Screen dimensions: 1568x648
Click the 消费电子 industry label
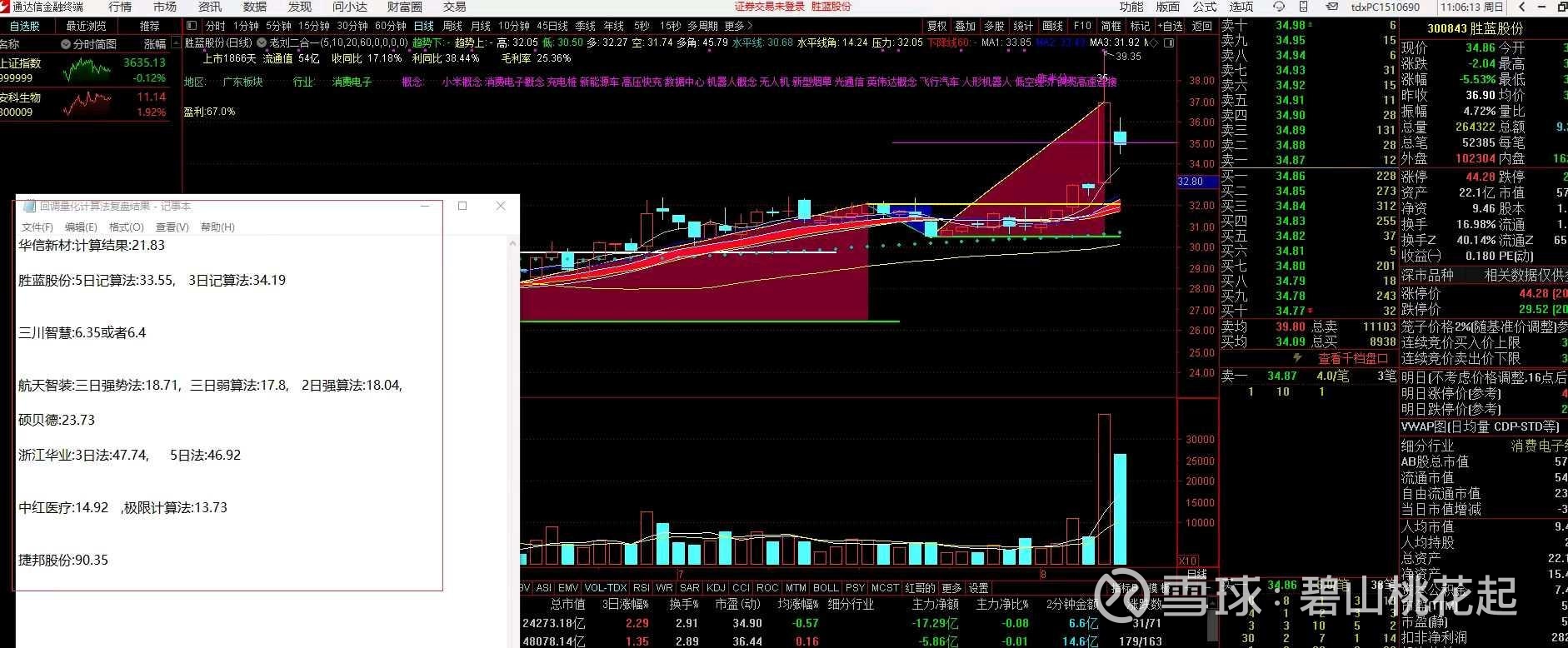pos(352,82)
